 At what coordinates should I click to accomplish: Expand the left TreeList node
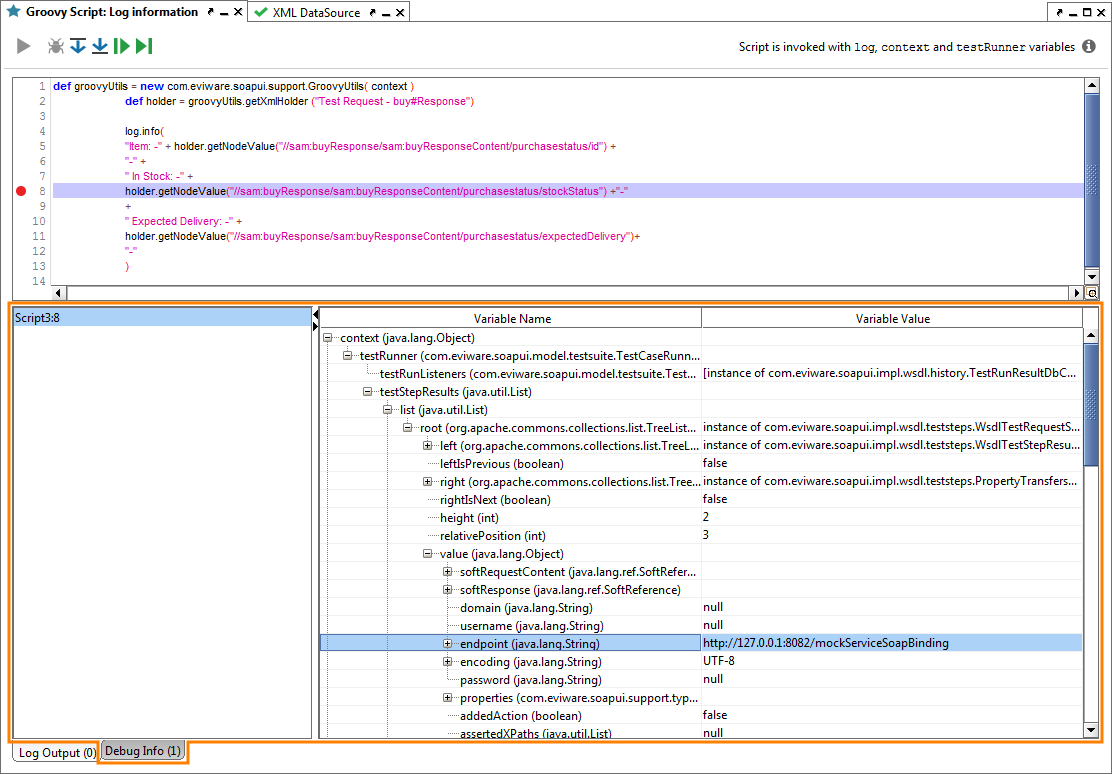tap(428, 446)
